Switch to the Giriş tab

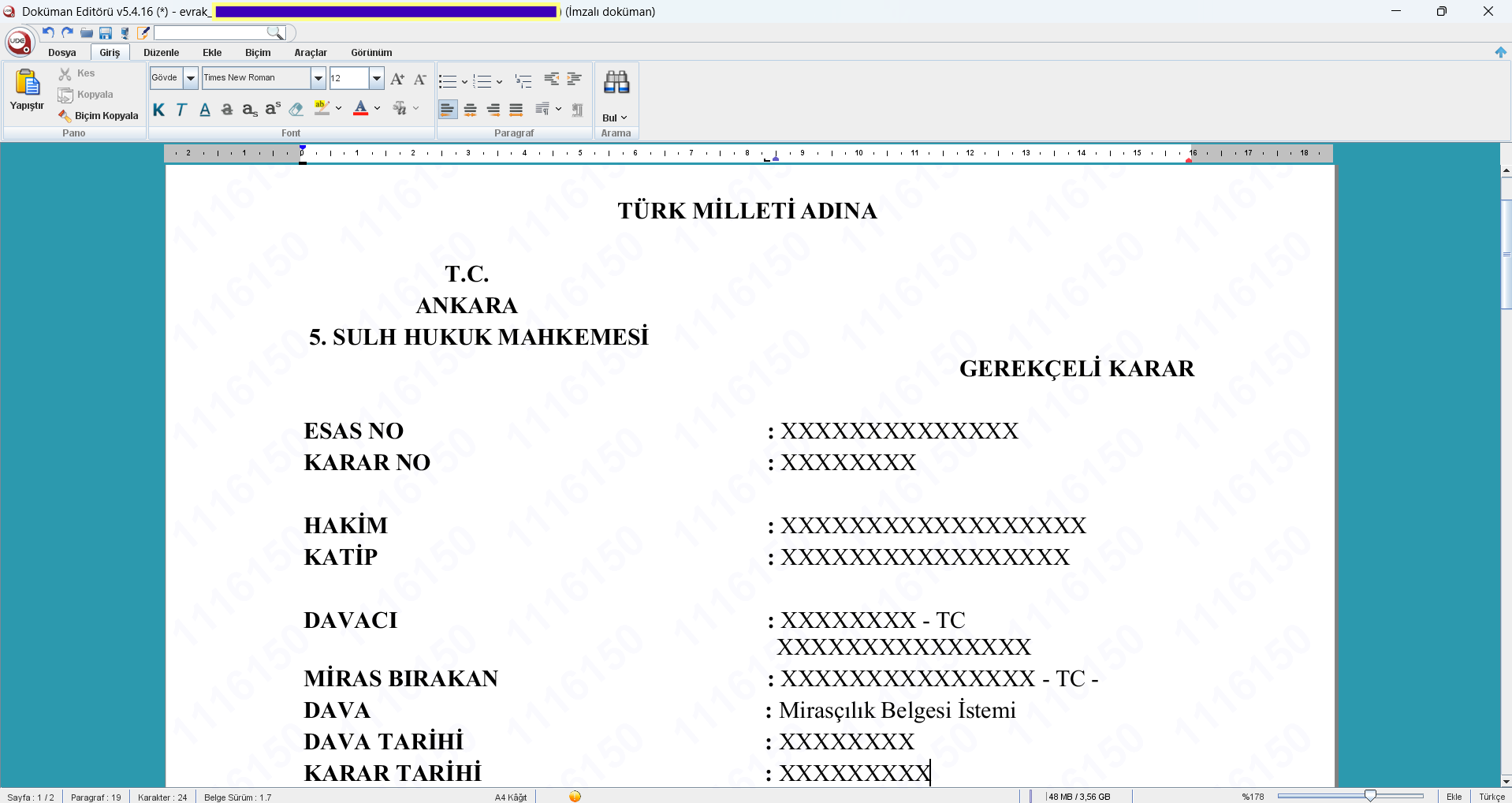(x=110, y=53)
